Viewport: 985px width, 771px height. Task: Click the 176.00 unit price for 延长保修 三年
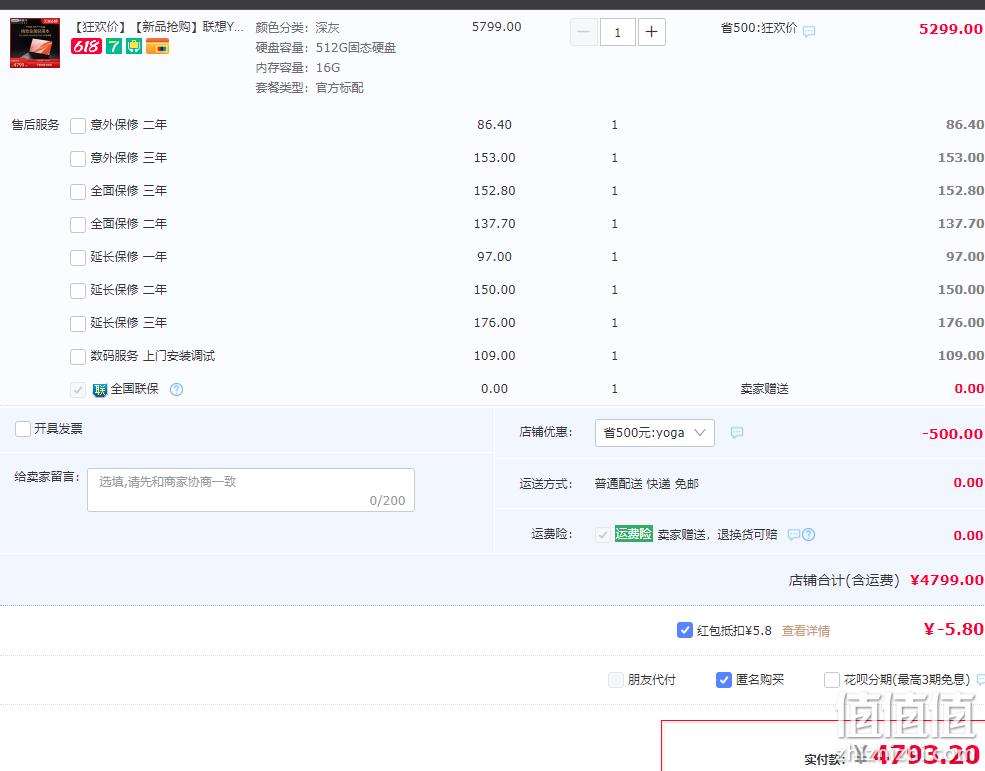click(494, 323)
